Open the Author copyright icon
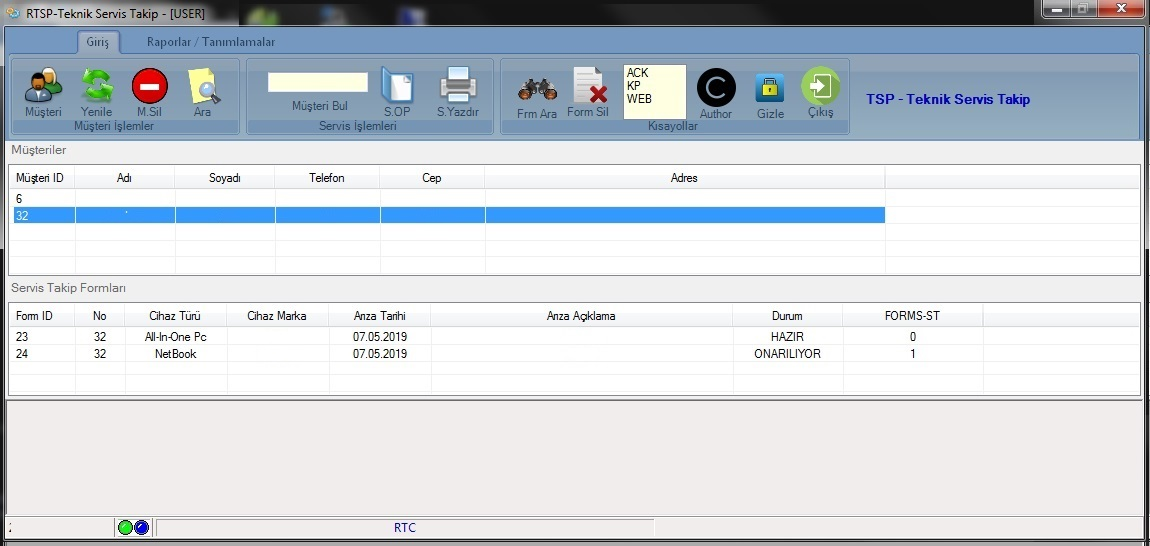This screenshot has height=546, width=1150. pos(716,87)
